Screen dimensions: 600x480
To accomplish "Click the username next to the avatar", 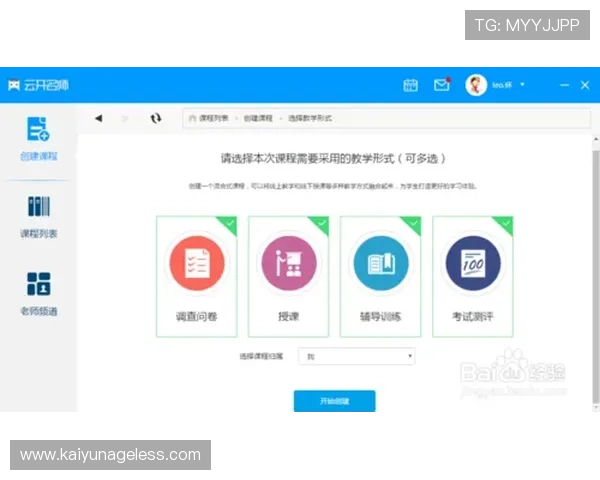I will (502, 85).
